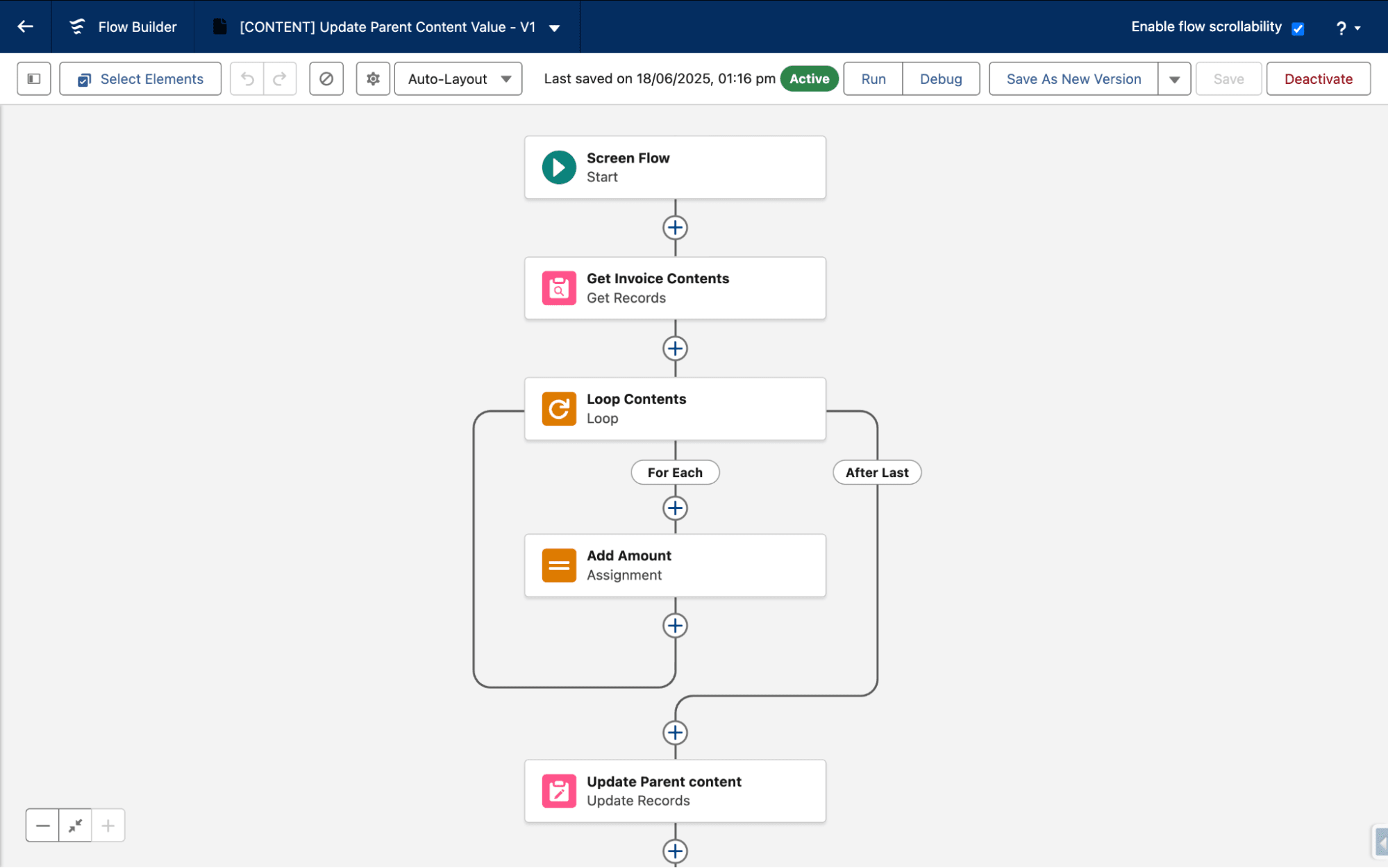Open the flow settings gear
1388x868 pixels.
pyautogui.click(x=373, y=78)
